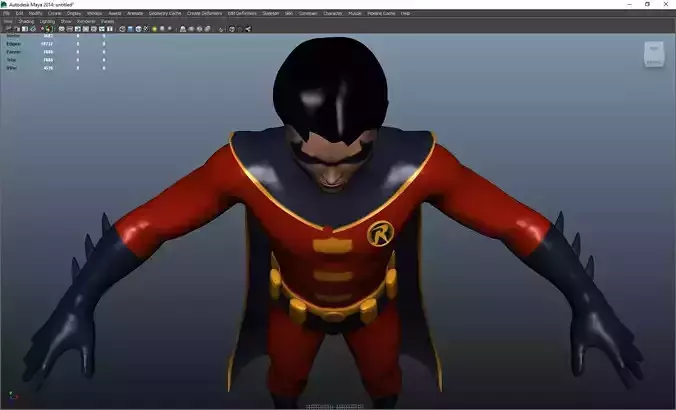Open the Create Deformers menu
676x410 pixels.
[x=204, y=13]
